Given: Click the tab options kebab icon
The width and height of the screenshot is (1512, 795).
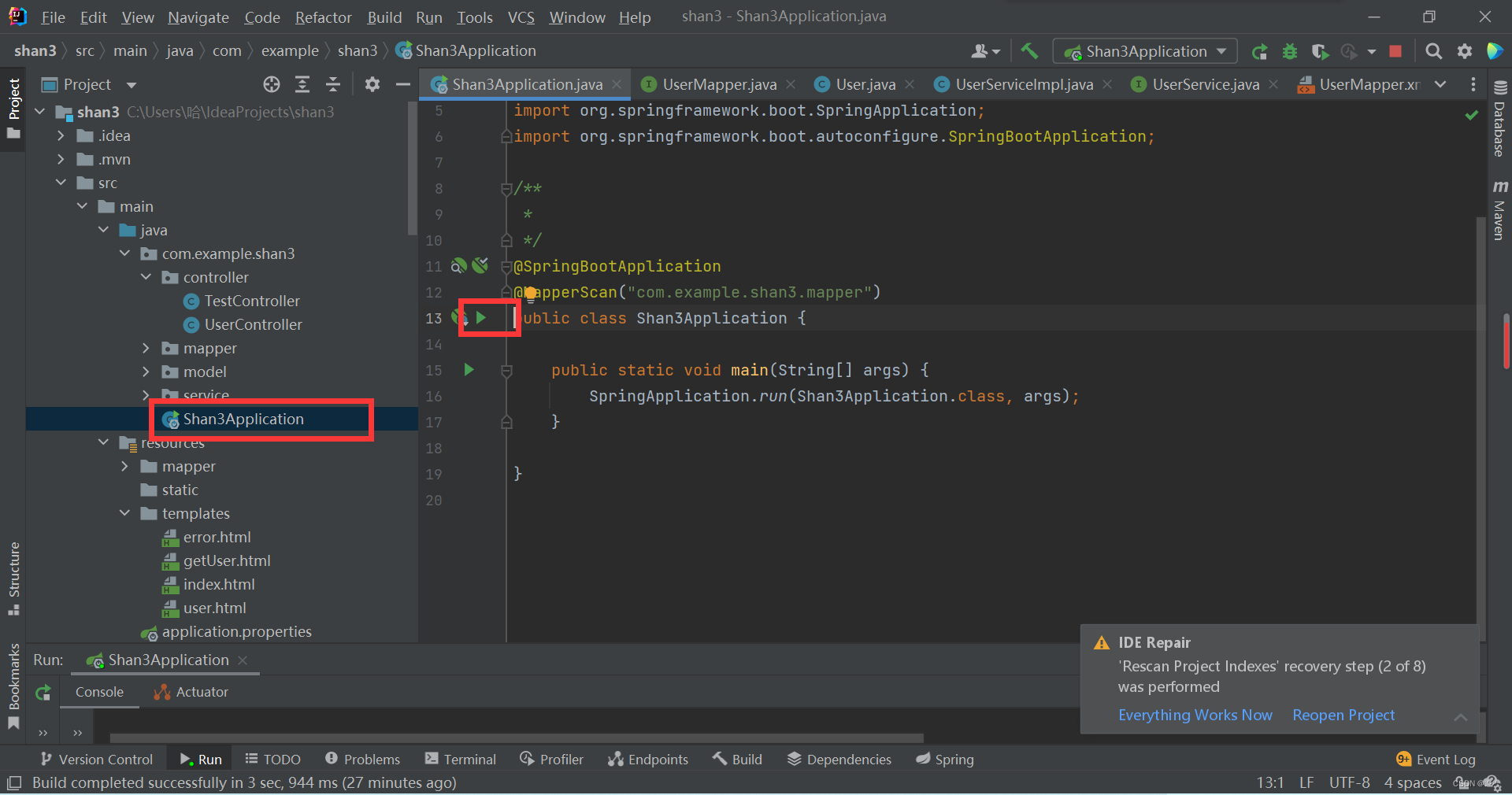Looking at the screenshot, I should tap(1473, 84).
